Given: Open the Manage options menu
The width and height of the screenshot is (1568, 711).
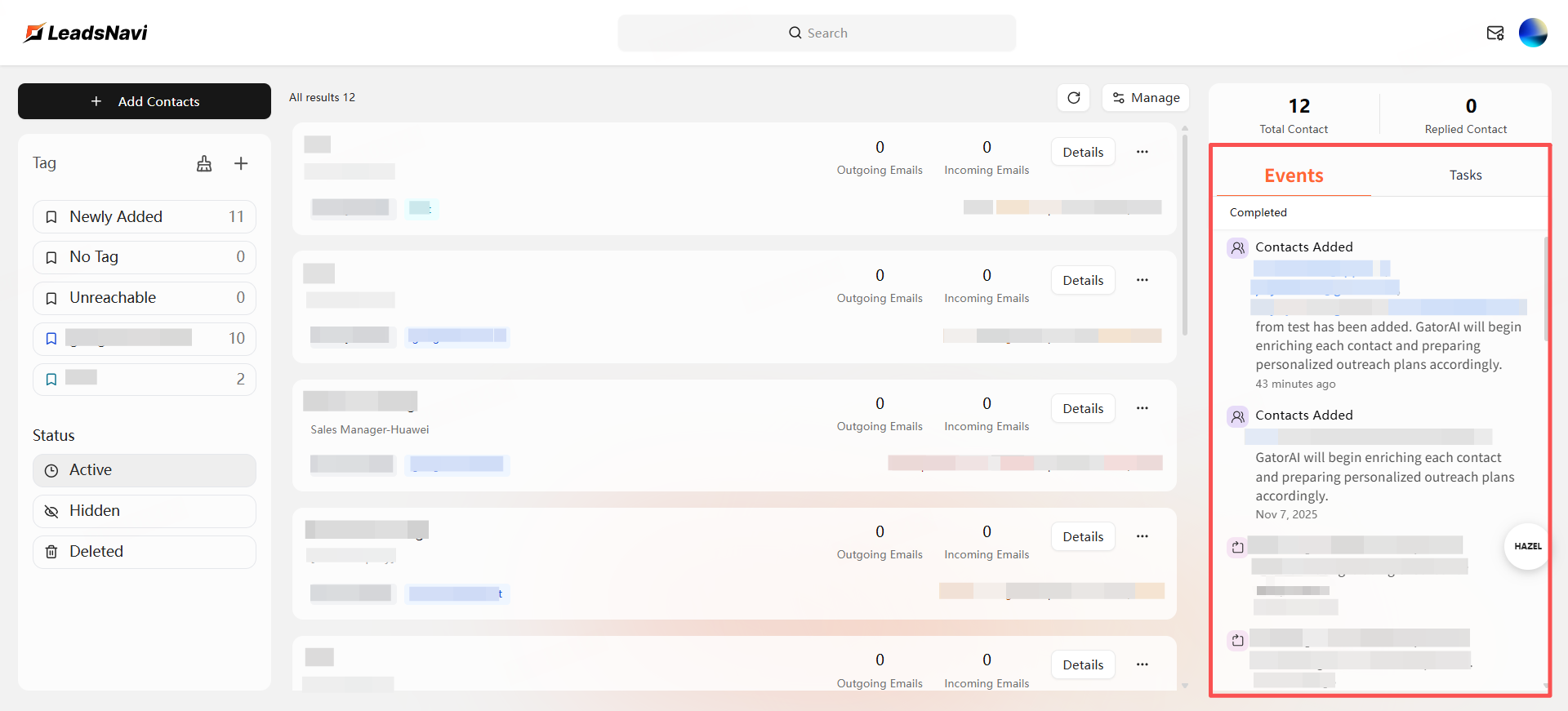Looking at the screenshot, I should point(1146,98).
